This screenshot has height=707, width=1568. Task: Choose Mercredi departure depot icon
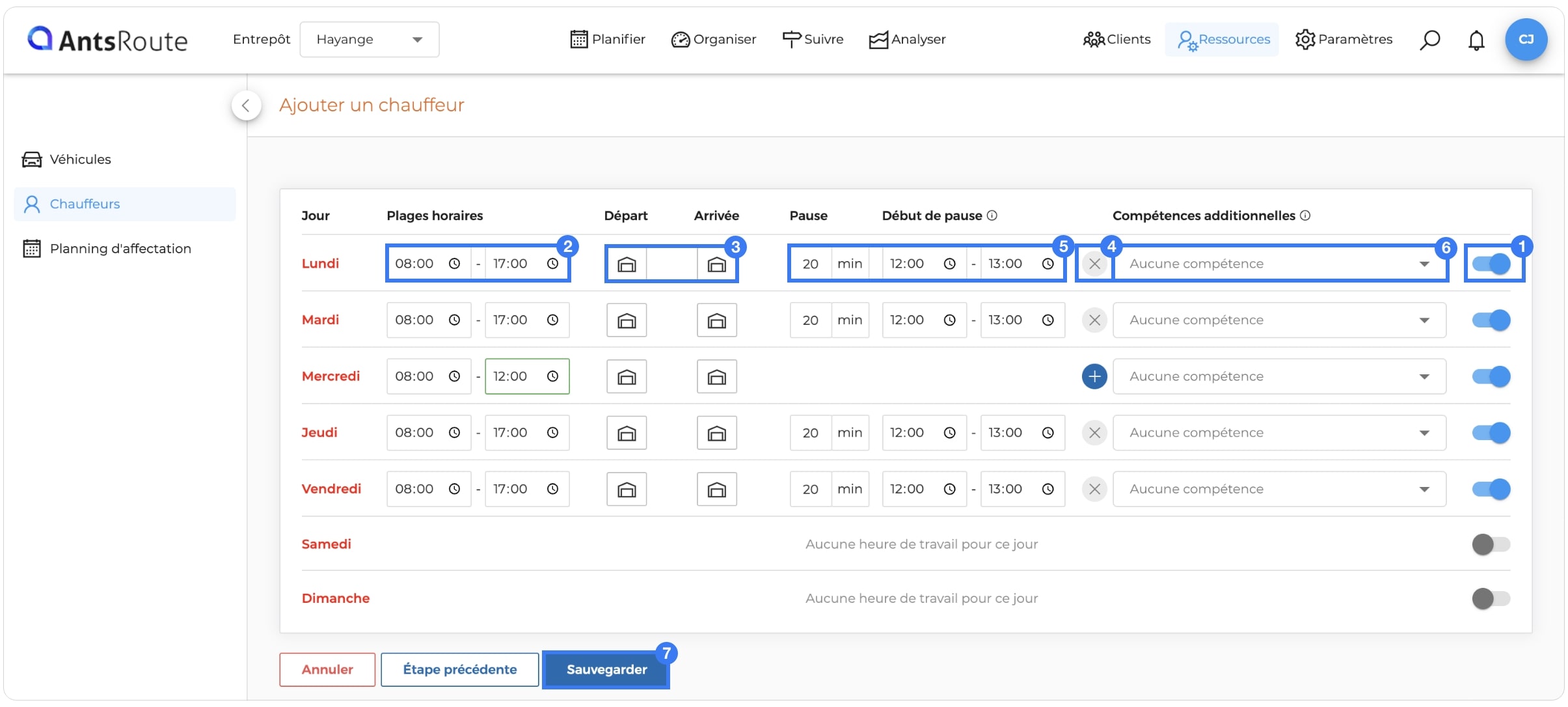point(627,377)
